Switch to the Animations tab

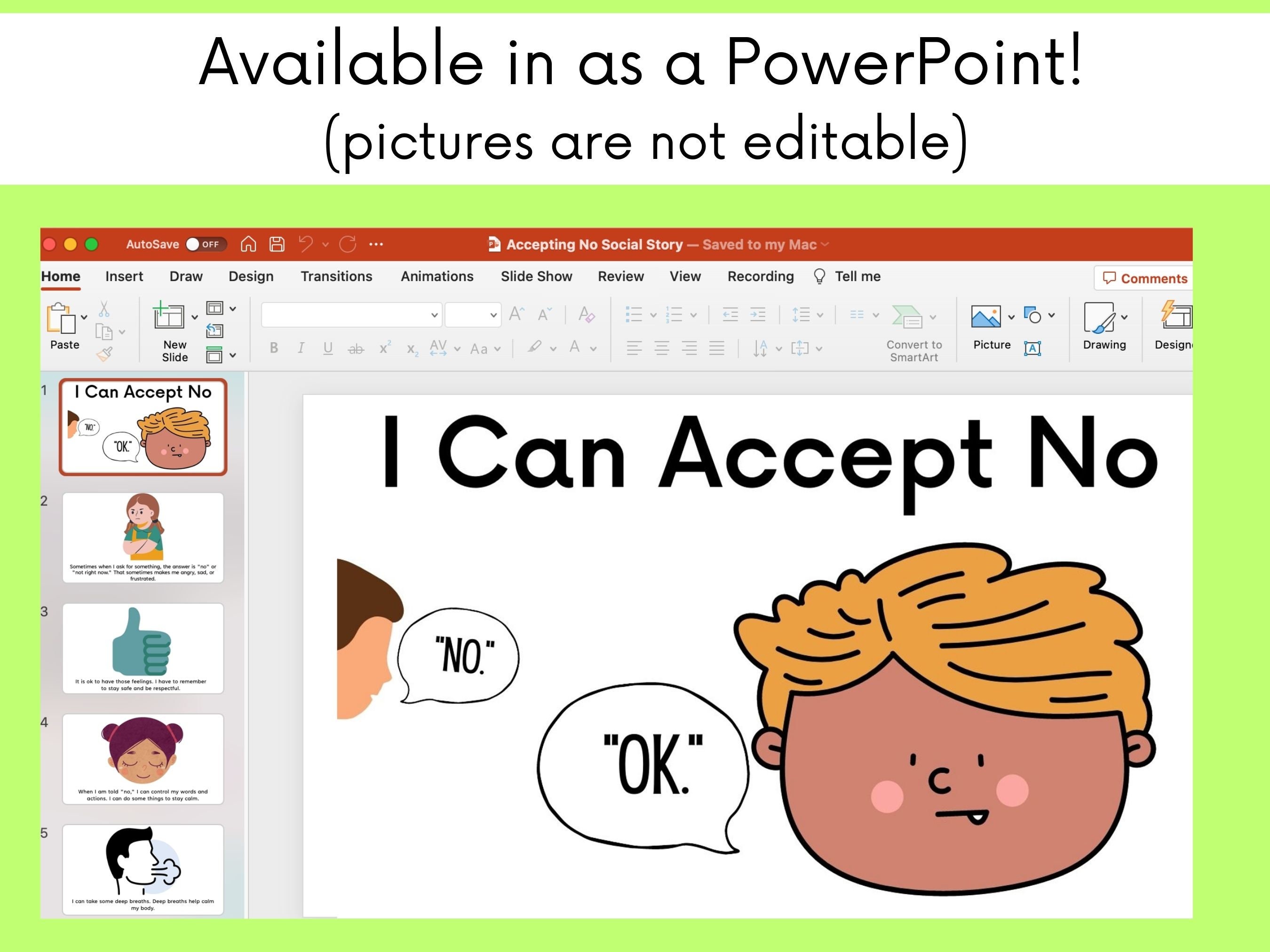[x=437, y=276]
